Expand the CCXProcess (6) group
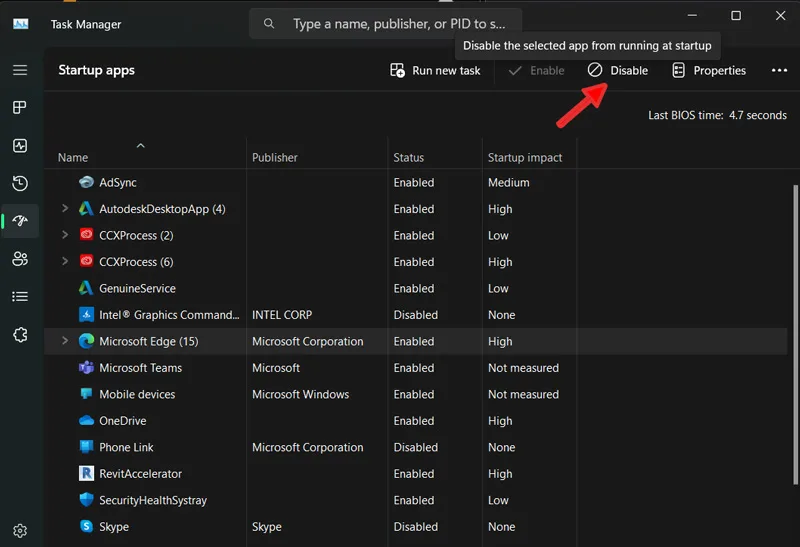Screen dimensions: 800x547 65,261
